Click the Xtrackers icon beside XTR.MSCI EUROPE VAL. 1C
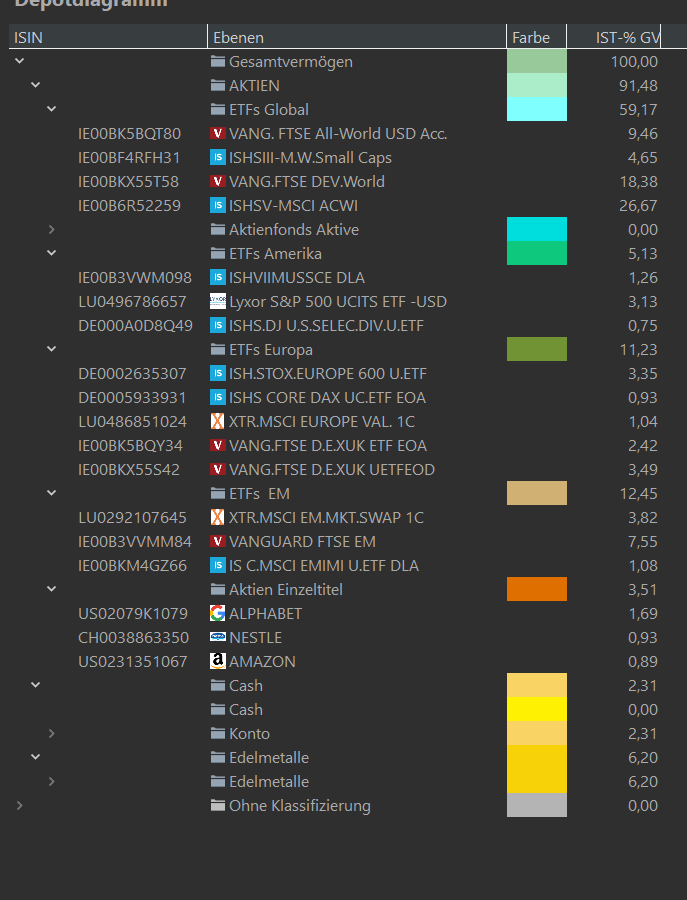 click(218, 421)
